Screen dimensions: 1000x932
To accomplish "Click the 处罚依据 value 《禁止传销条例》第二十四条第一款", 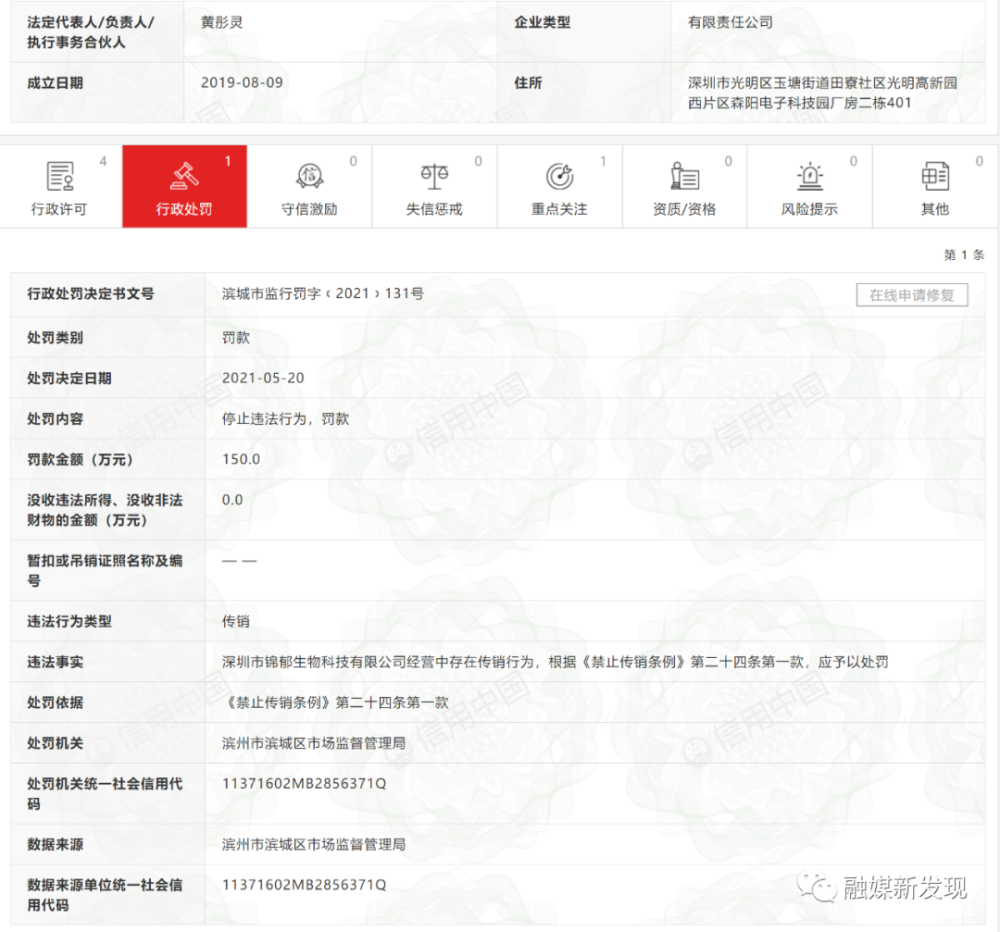I will click(x=335, y=703).
